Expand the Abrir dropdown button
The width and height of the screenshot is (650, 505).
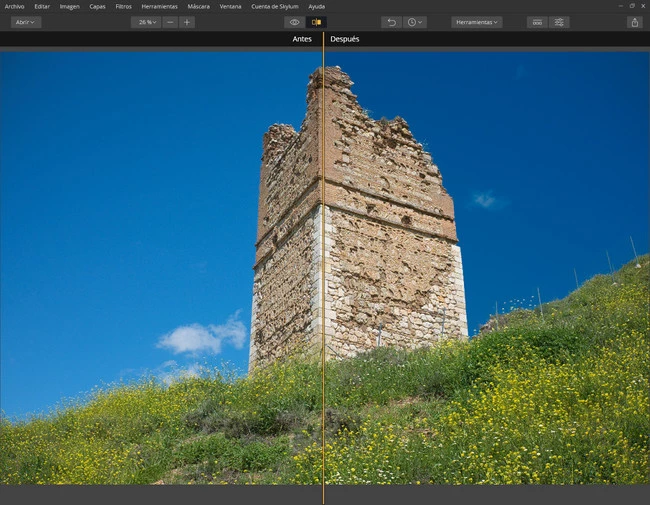pyautogui.click(x=26, y=22)
